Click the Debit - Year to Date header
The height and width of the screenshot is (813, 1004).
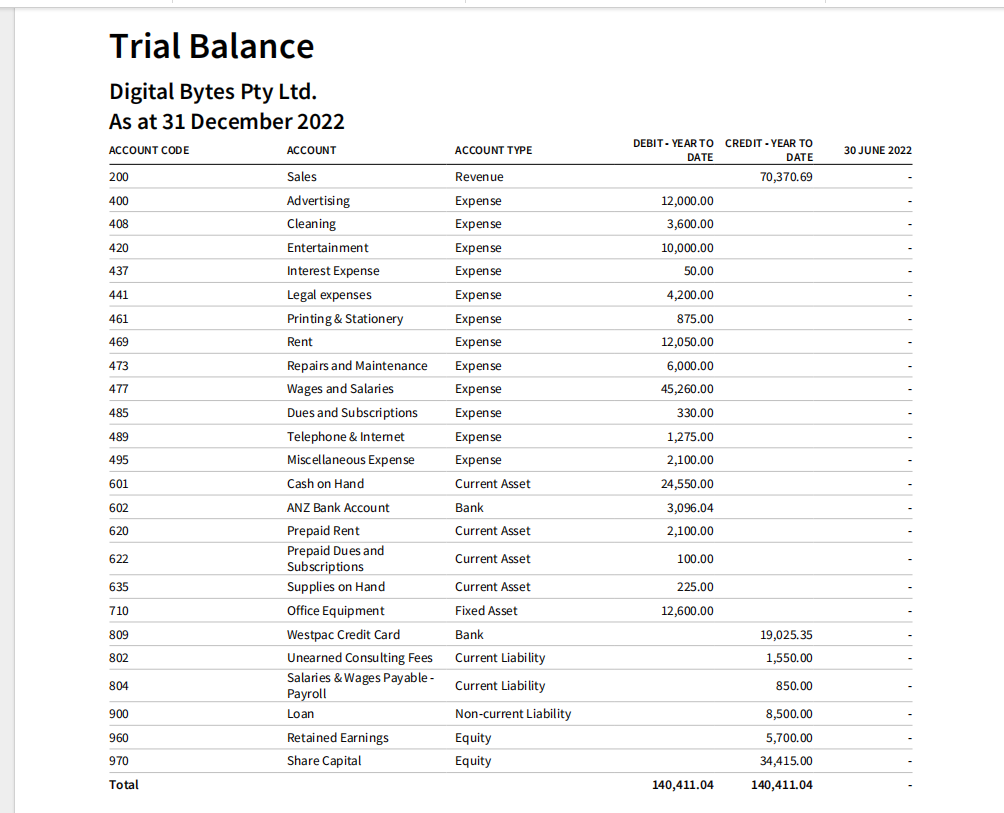(673, 150)
